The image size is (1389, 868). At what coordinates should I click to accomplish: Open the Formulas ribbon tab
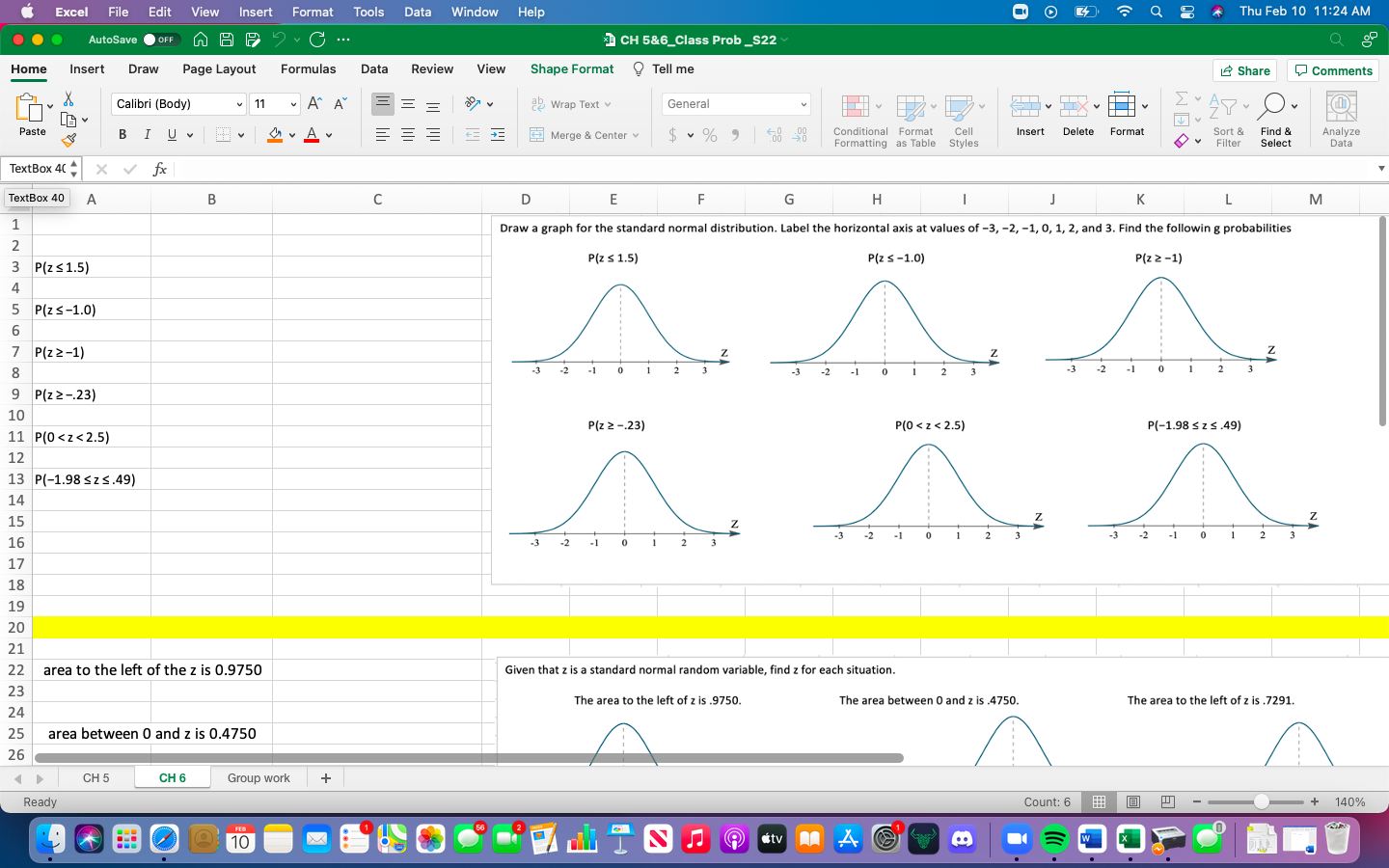pos(308,68)
